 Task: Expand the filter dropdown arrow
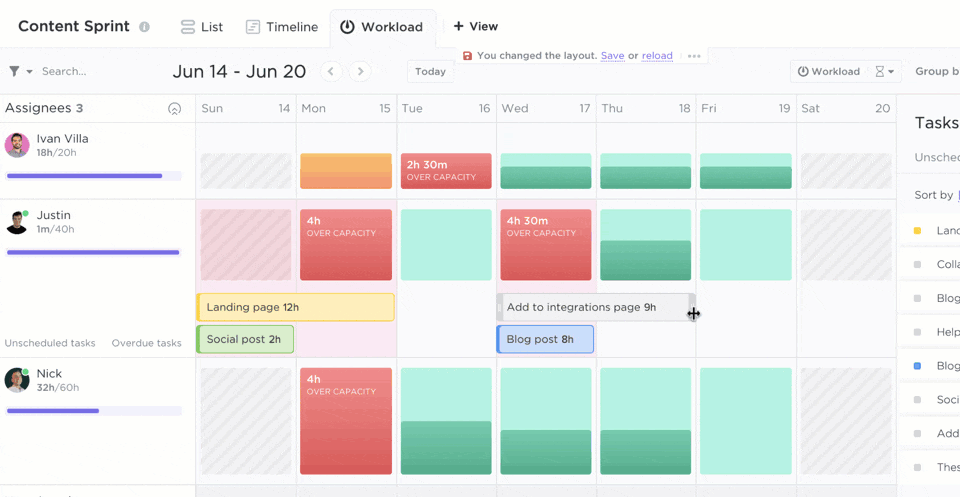tap(30, 71)
